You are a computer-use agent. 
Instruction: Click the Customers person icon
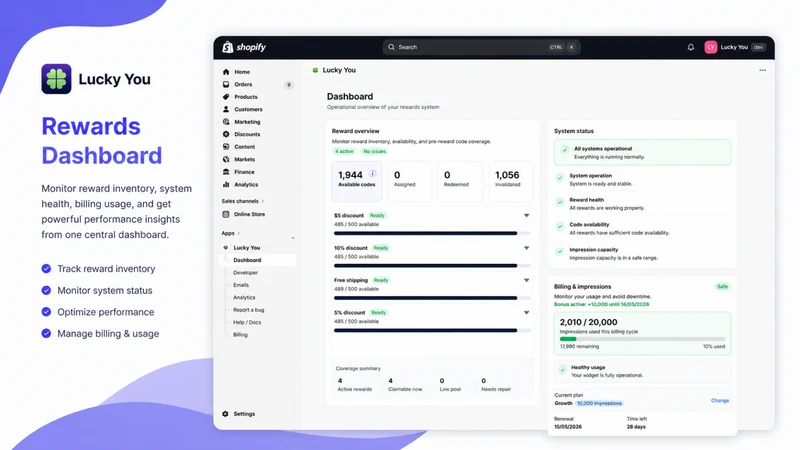(226, 109)
